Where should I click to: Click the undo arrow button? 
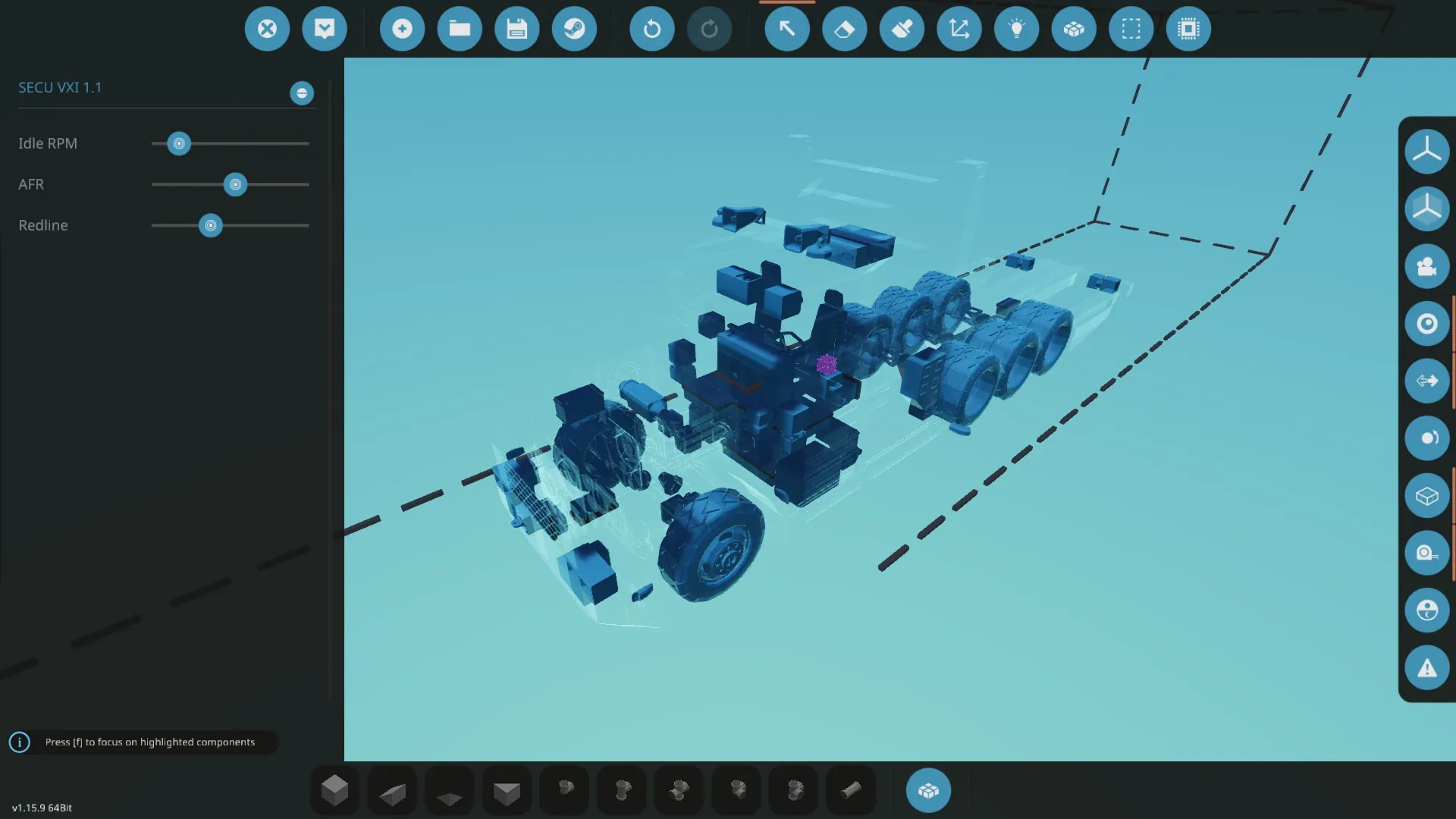point(651,29)
